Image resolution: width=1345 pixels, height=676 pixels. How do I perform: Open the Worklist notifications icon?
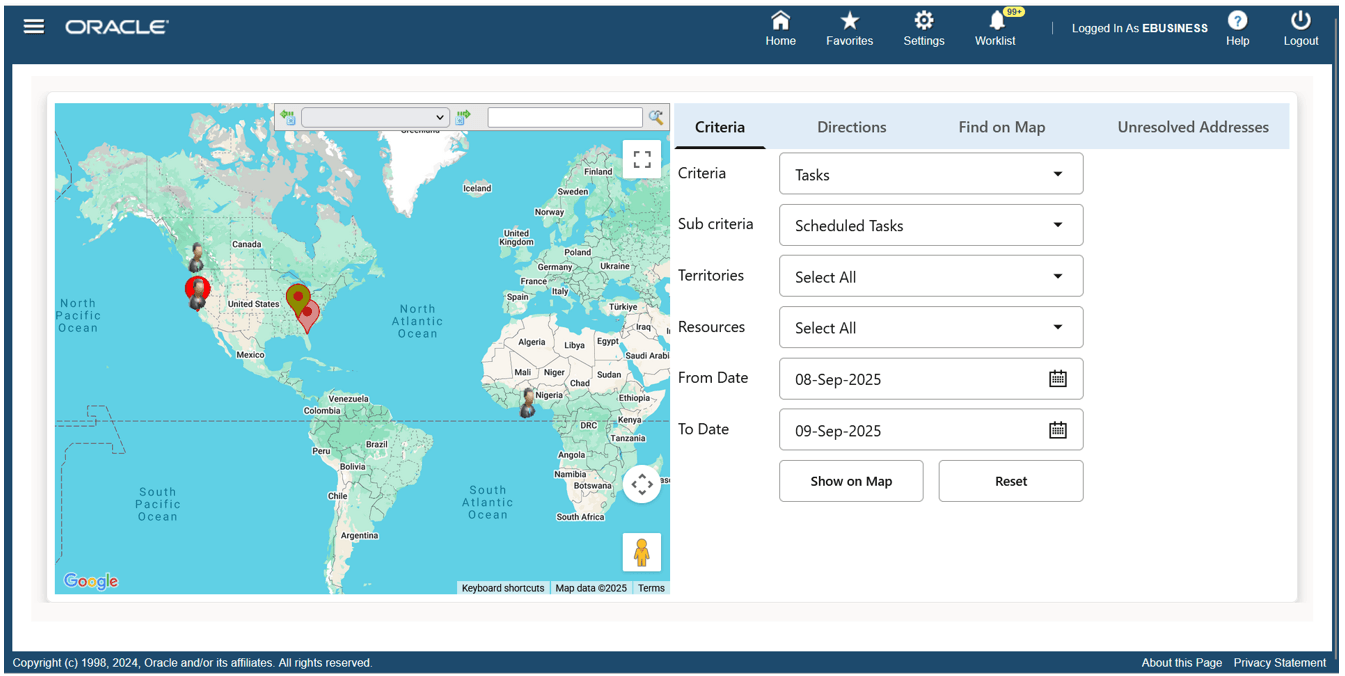tap(995, 22)
